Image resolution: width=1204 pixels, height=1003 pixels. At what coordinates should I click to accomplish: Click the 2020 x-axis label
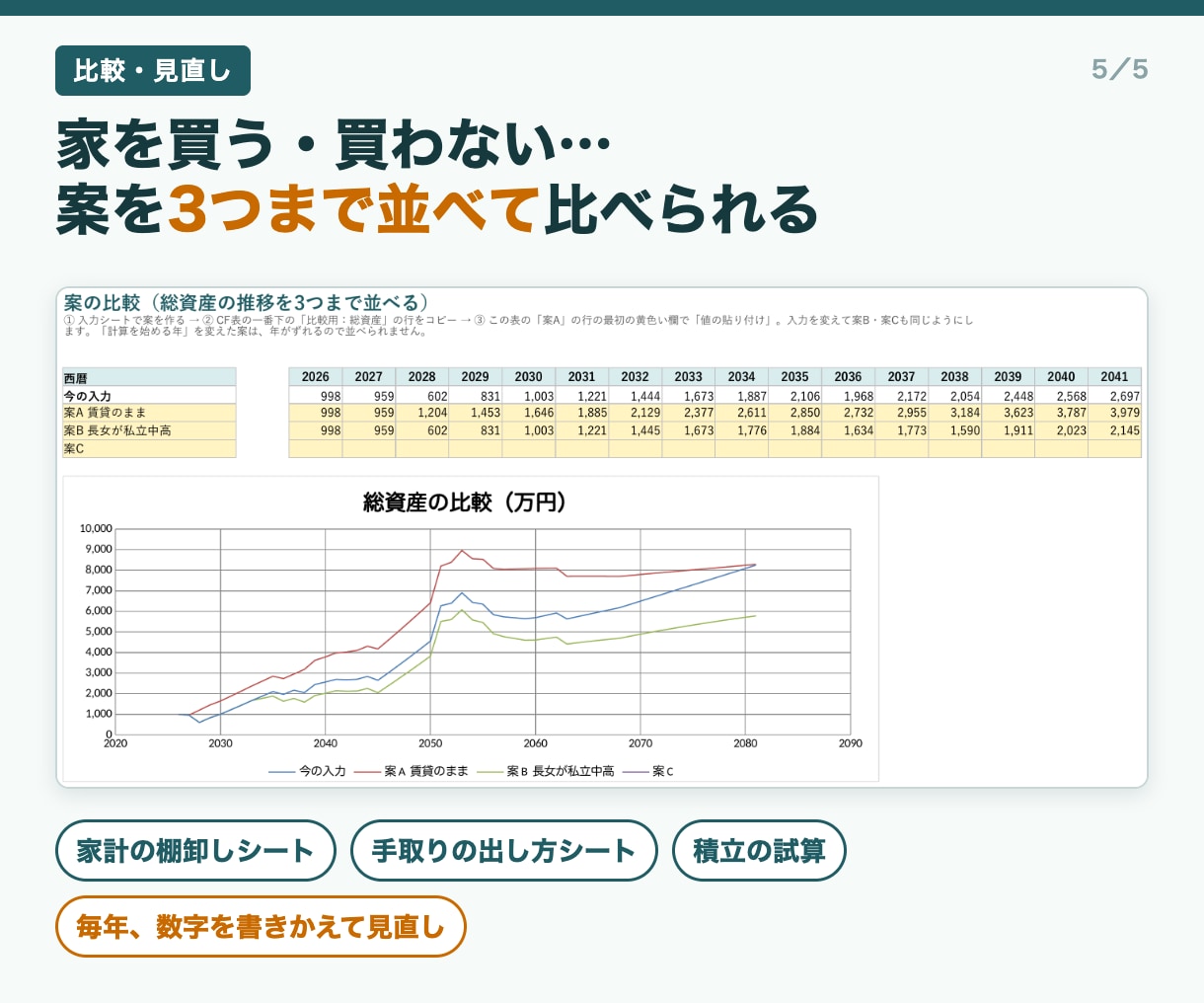115,743
